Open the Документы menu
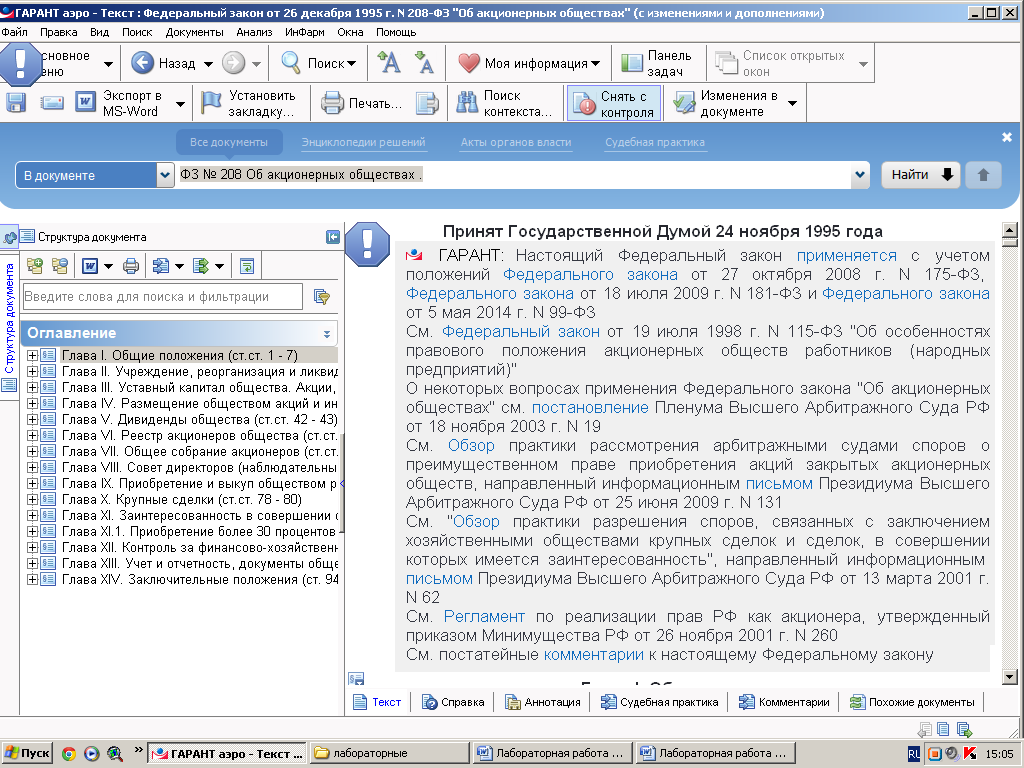 click(194, 32)
